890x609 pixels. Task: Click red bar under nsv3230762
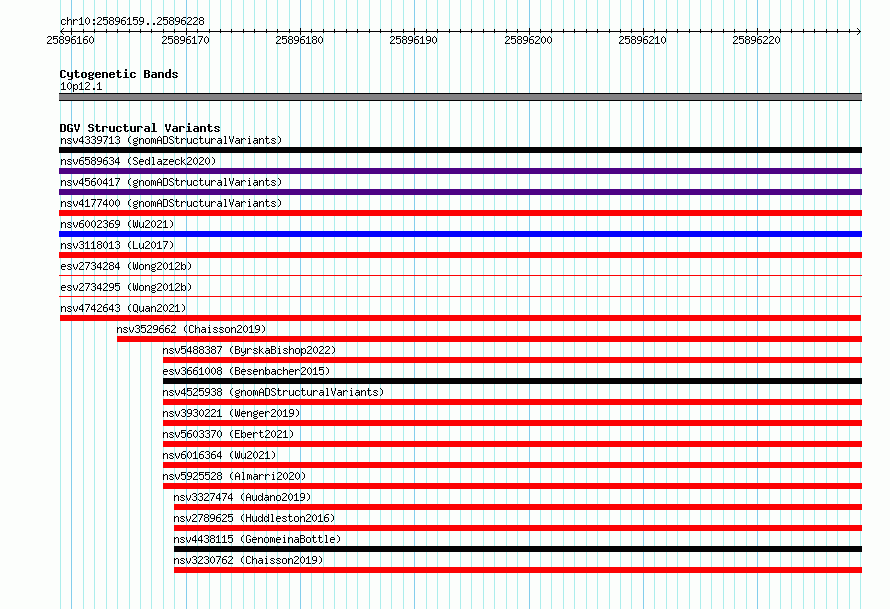(x=518, y=570)
